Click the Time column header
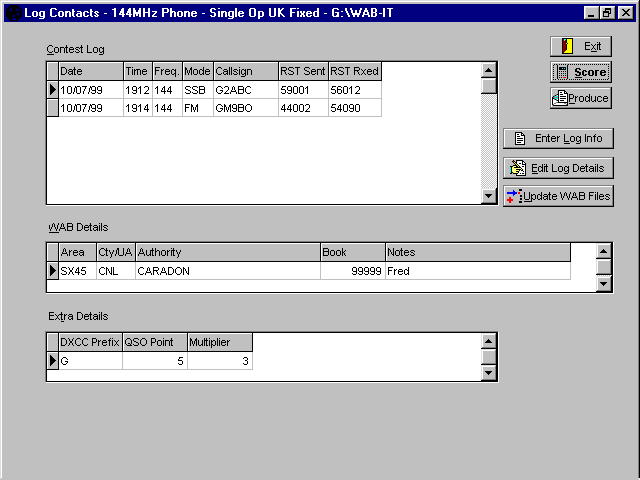The image size is (640, 480). 138,71
